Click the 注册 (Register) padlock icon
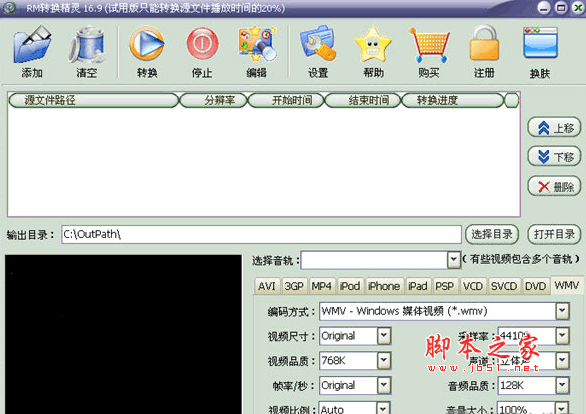 [484, 43]
